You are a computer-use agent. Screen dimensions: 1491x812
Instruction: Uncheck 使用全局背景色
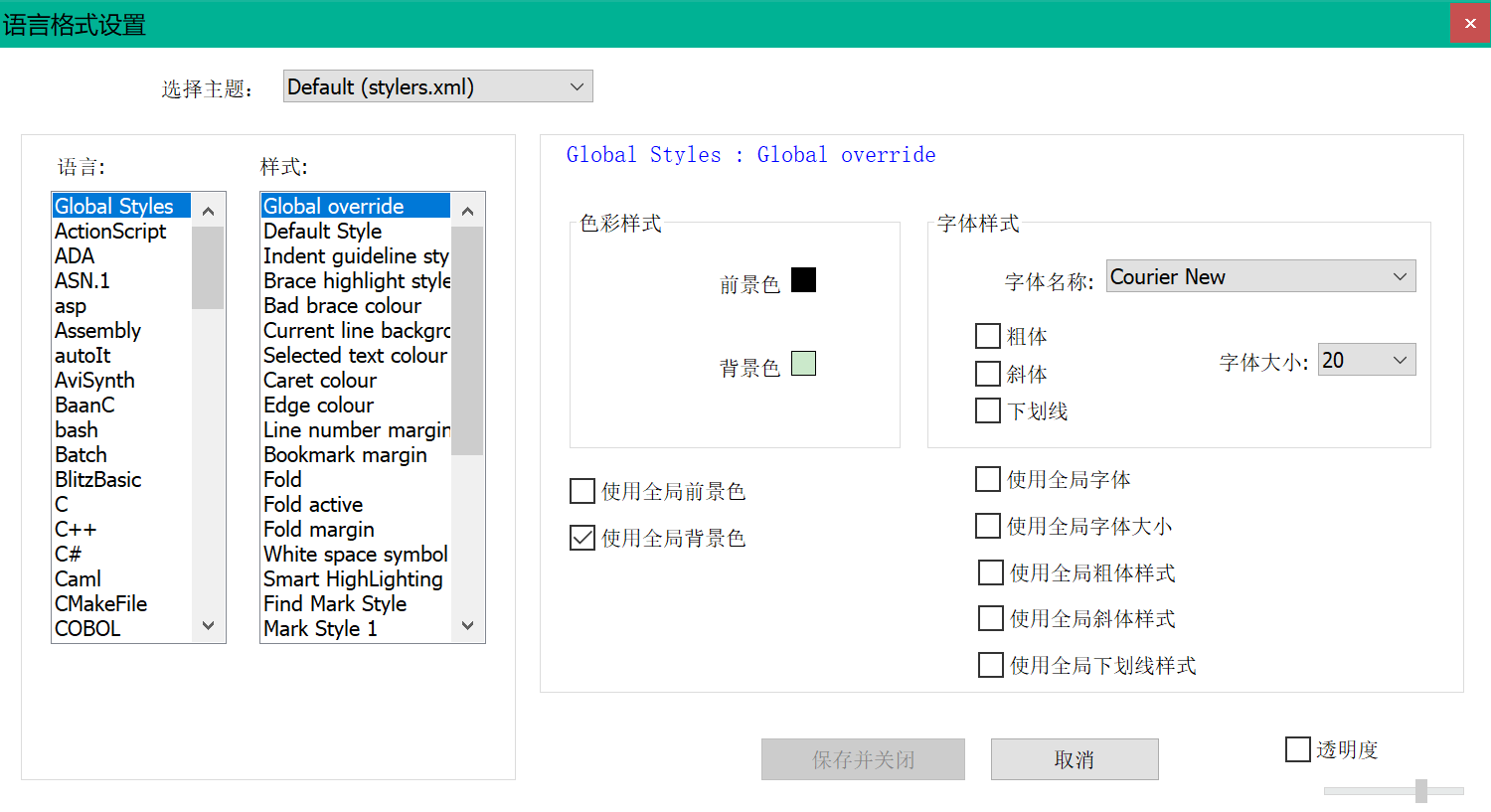click(581, 538)
